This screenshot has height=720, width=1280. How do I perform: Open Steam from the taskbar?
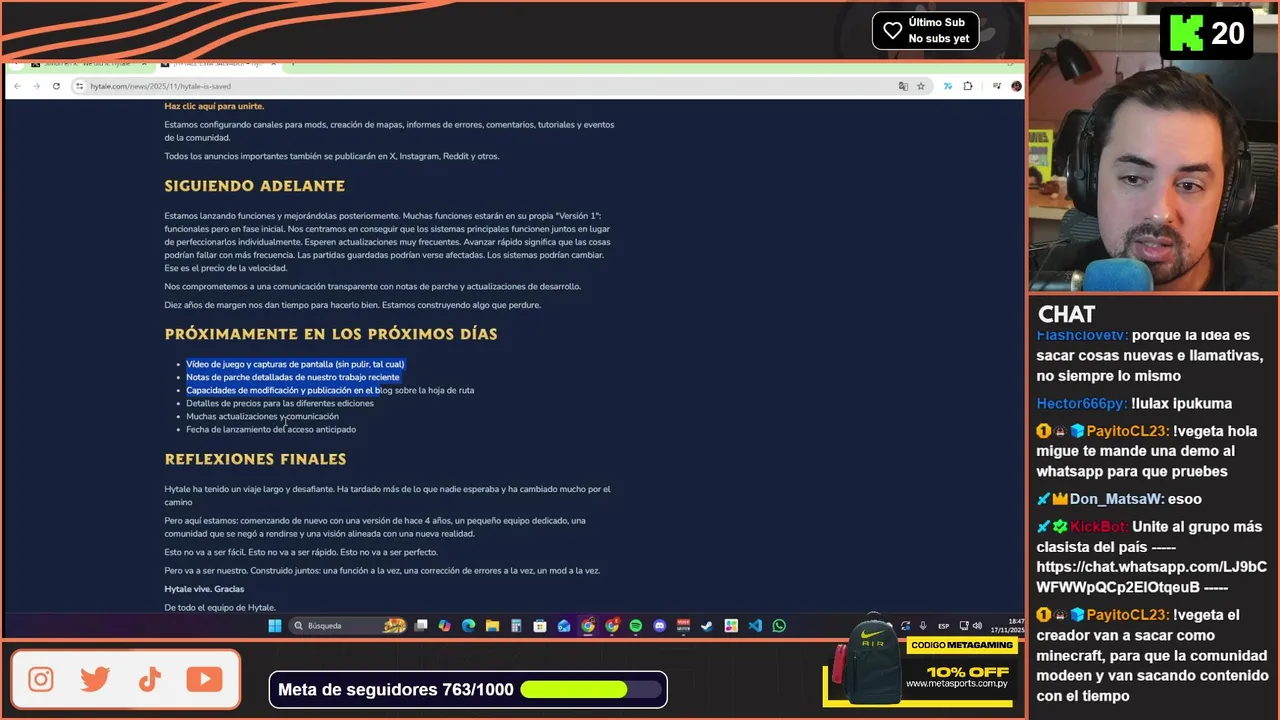click(707, 626)
